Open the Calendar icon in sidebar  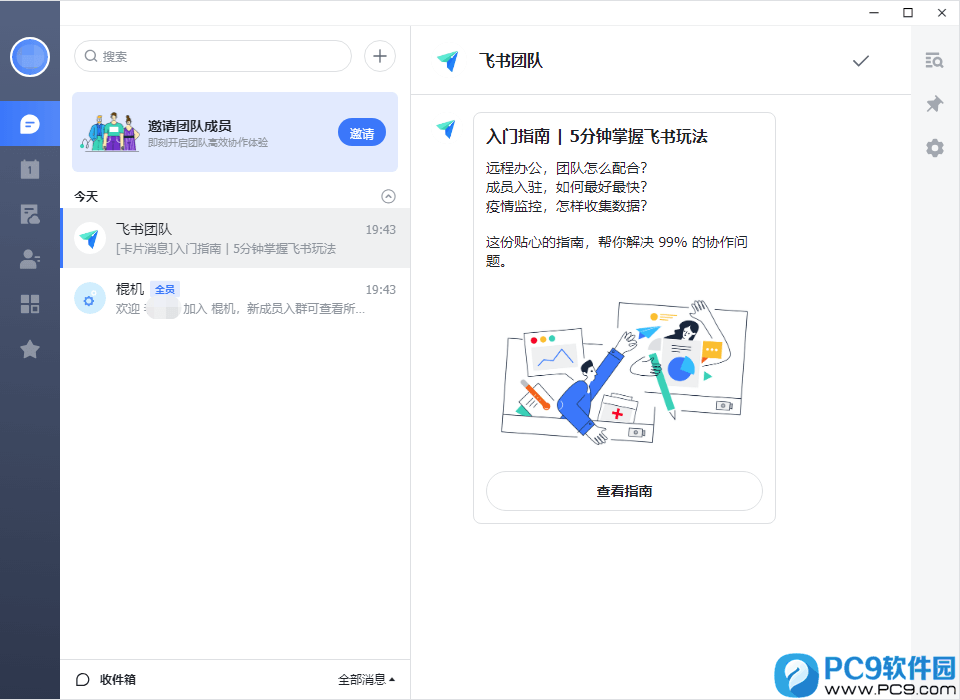pos(30,169)
